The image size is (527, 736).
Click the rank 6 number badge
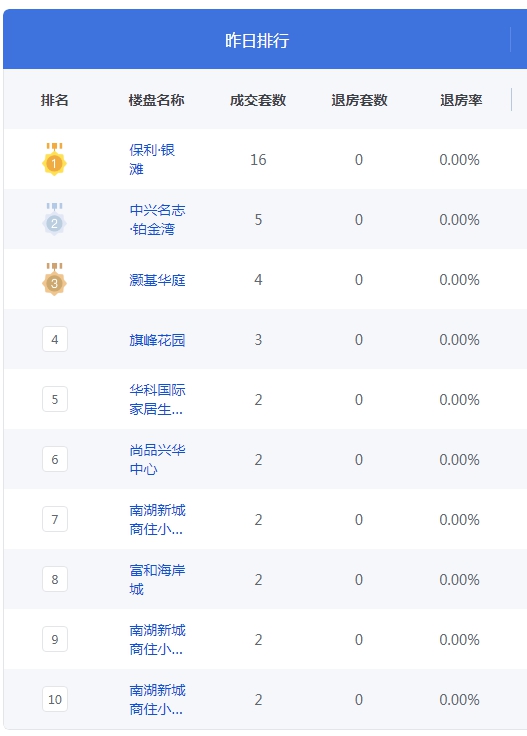tap(55, 460)
